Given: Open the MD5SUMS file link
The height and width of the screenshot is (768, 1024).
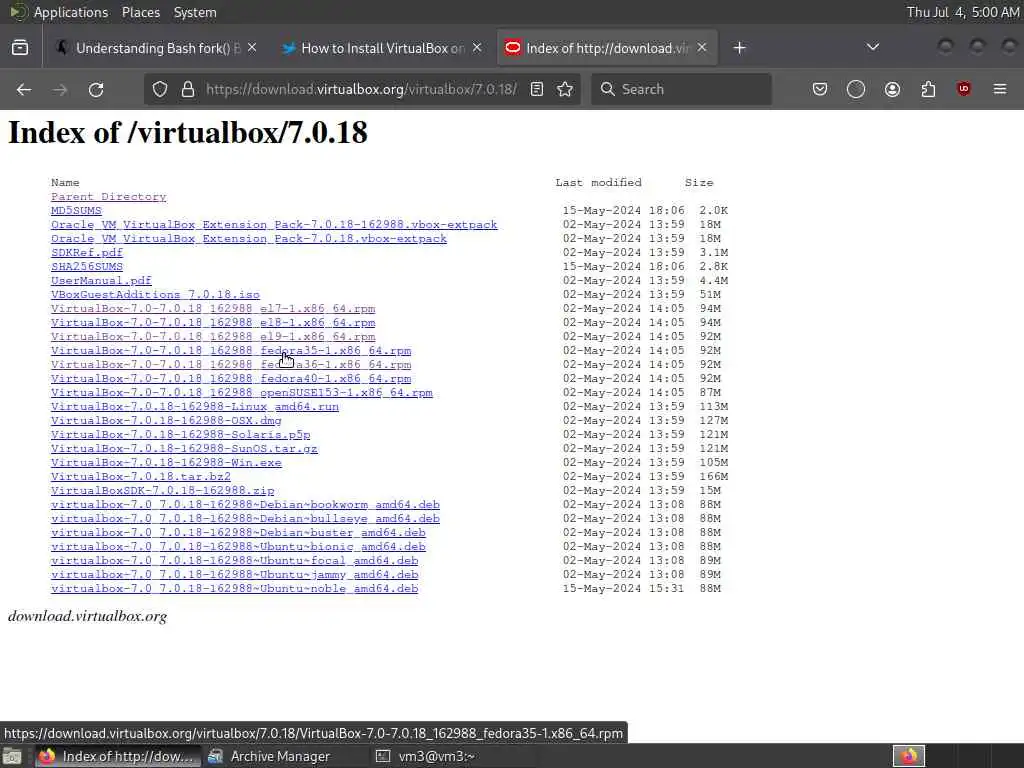Looking at the screenshot, I should 76,210.
